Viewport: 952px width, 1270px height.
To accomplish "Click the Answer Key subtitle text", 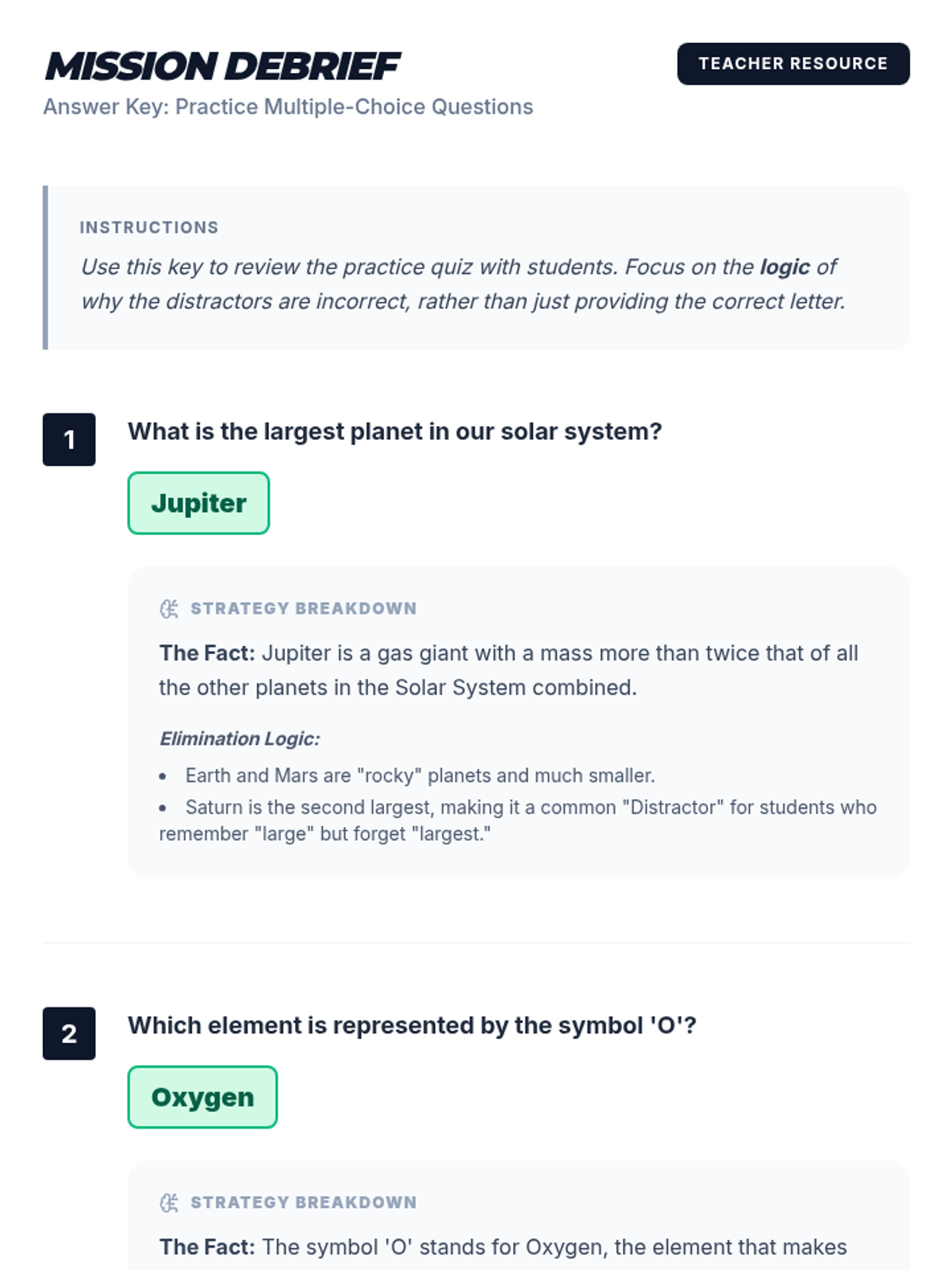I will tap(288, 107).
